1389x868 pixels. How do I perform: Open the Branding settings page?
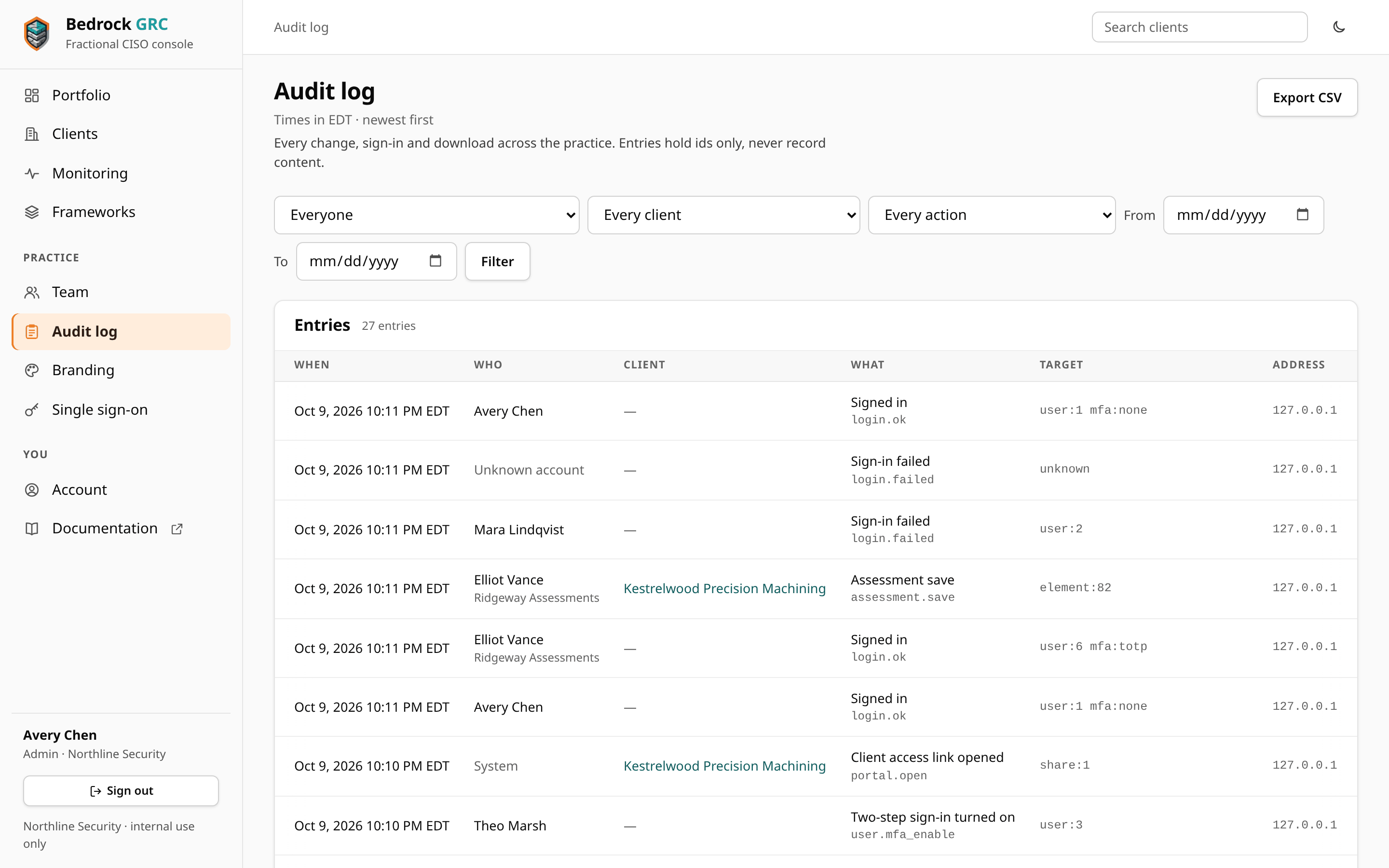pos(121,370)
